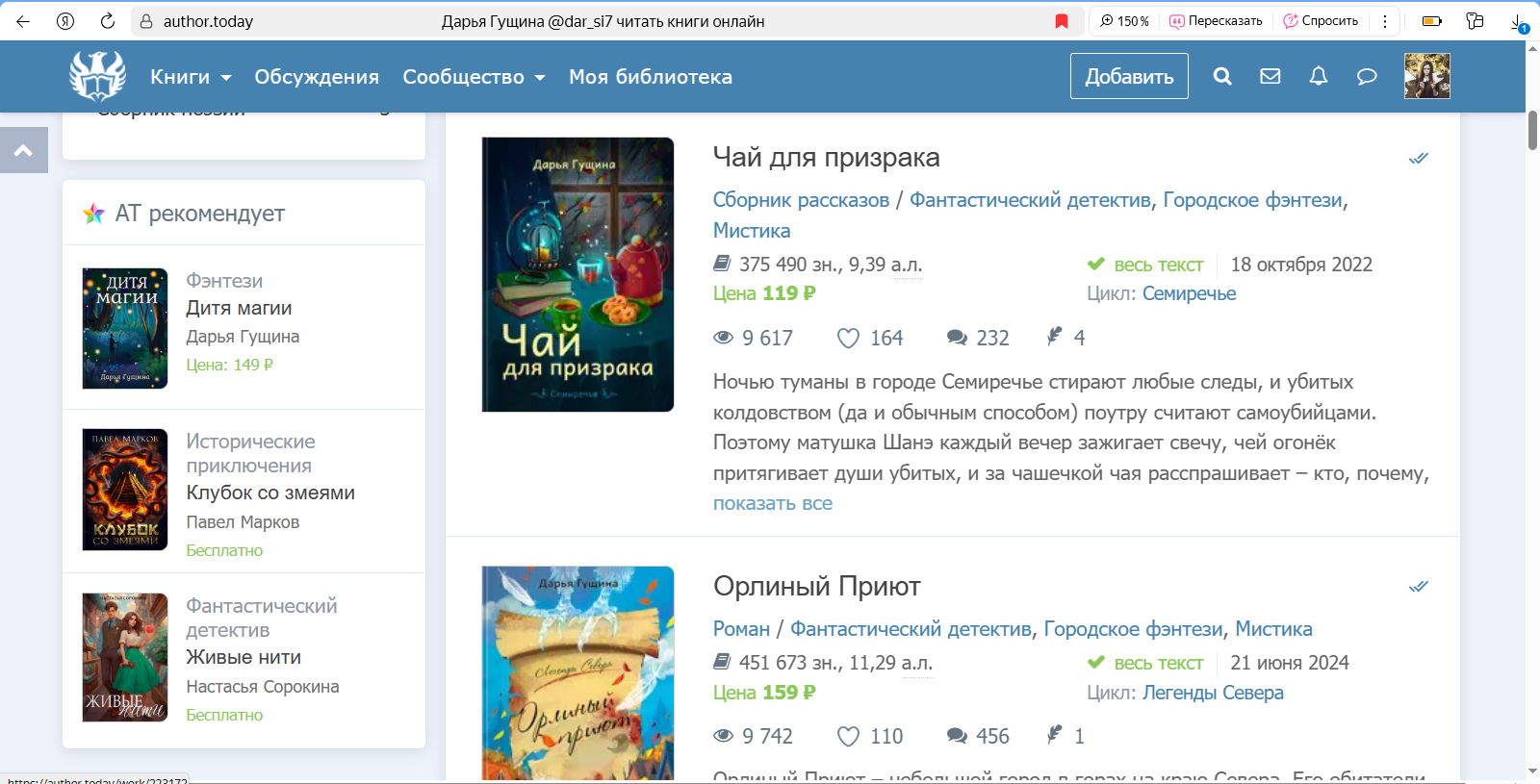Click the eye views icon next to 9 742
The height and width of the screenshot is (784, 1540).
[724, 736]
